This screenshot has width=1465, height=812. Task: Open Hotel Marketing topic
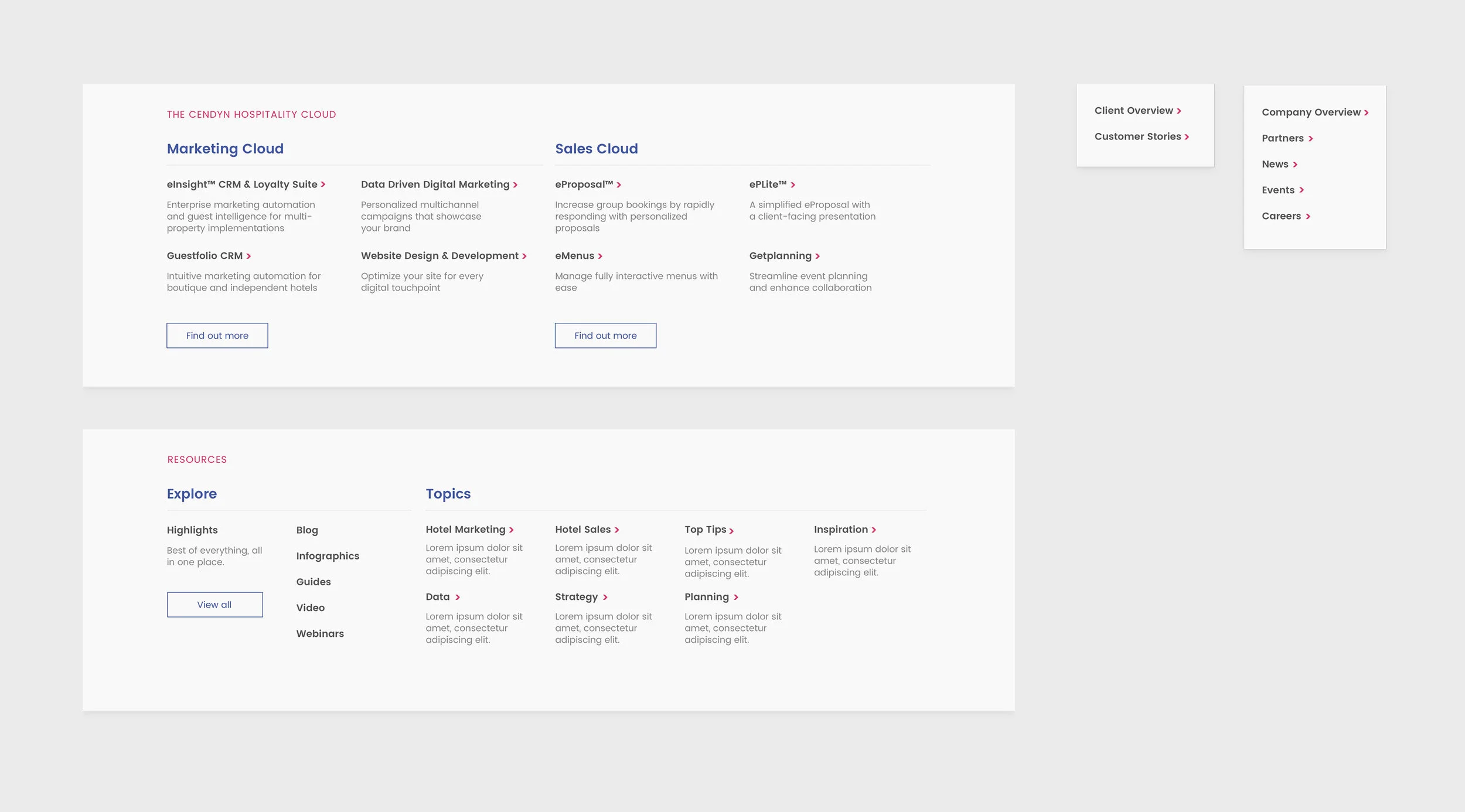click(469, 530)
